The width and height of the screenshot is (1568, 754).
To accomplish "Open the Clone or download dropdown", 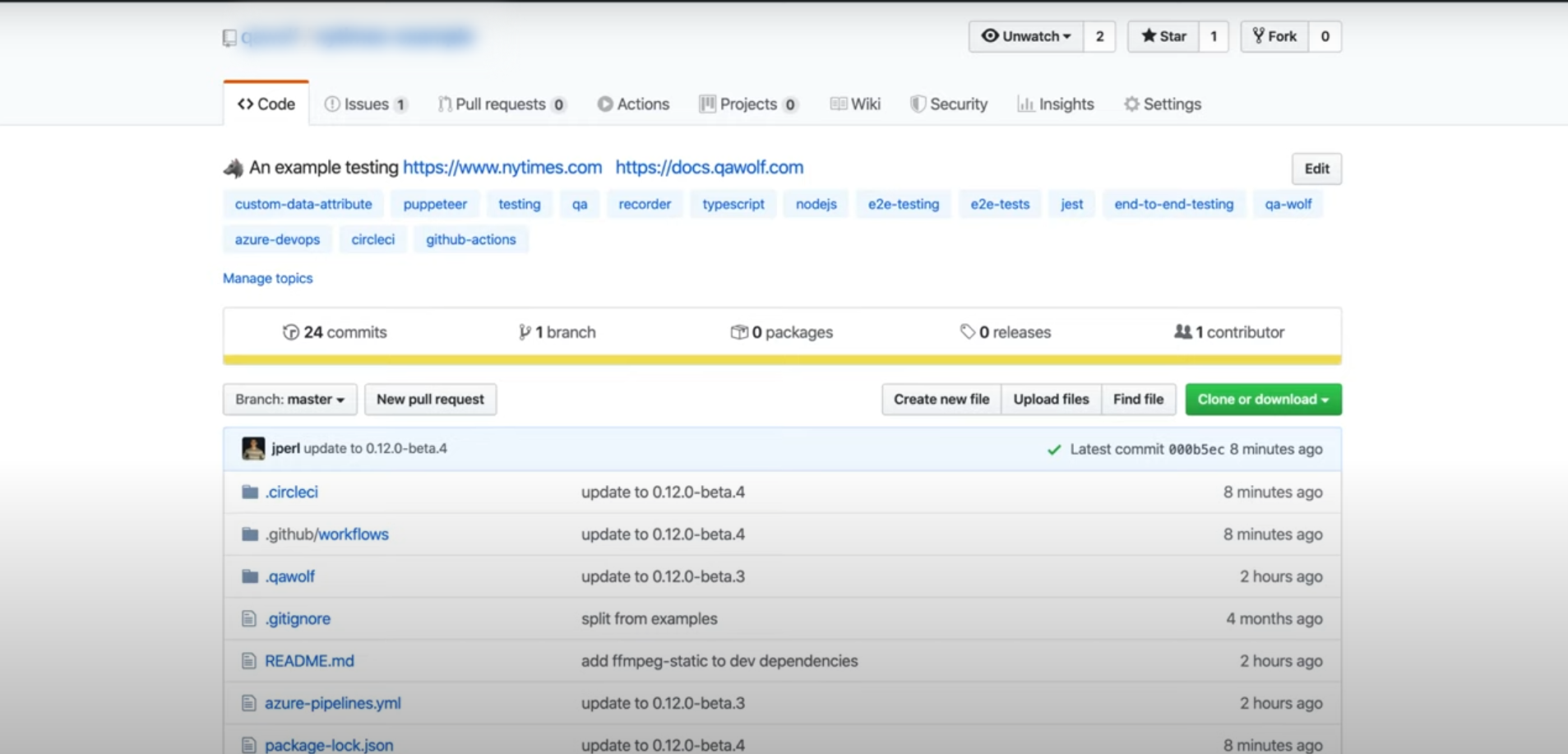I will (x=1262, y=400).
